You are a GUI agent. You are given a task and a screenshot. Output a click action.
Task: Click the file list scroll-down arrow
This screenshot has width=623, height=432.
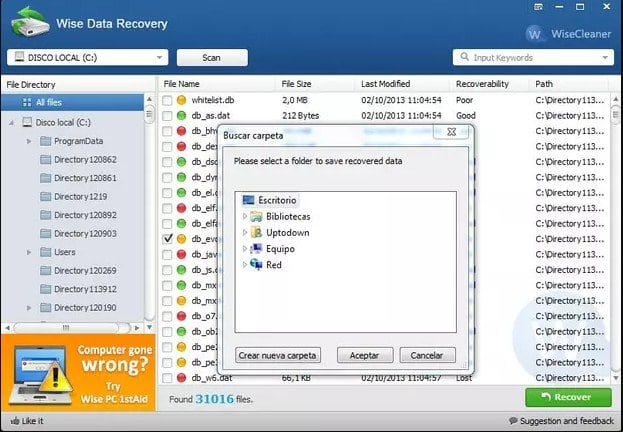pos(616,378)
